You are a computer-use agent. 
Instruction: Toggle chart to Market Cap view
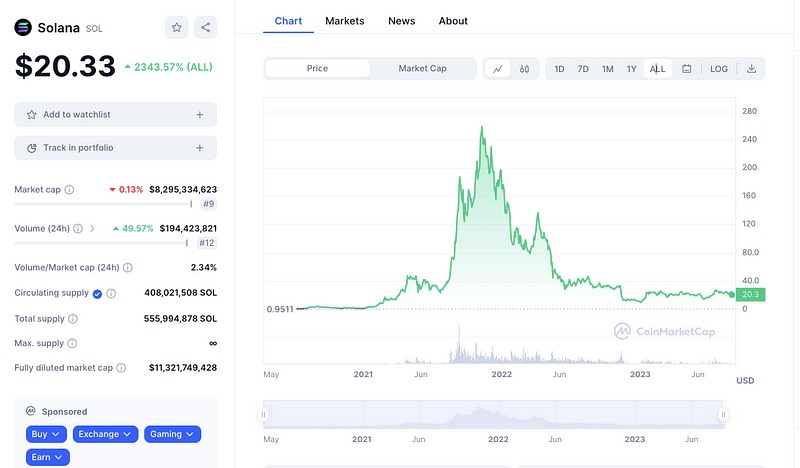coord(422,69)
